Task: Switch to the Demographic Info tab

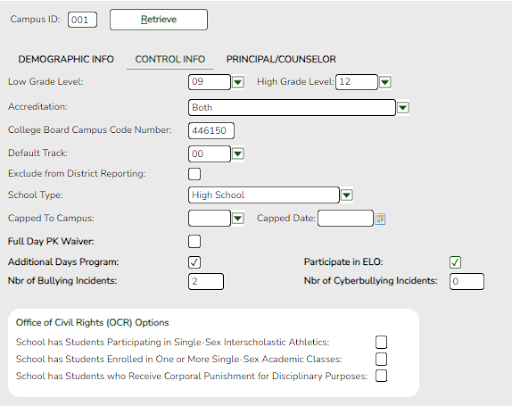Action: [66, 59]
